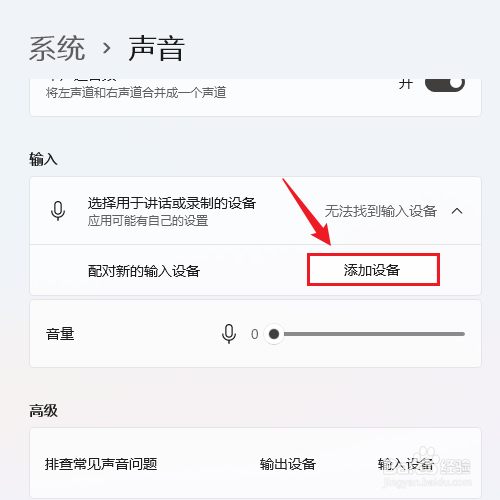Click the 声音 page title

(x=157, y=49)
